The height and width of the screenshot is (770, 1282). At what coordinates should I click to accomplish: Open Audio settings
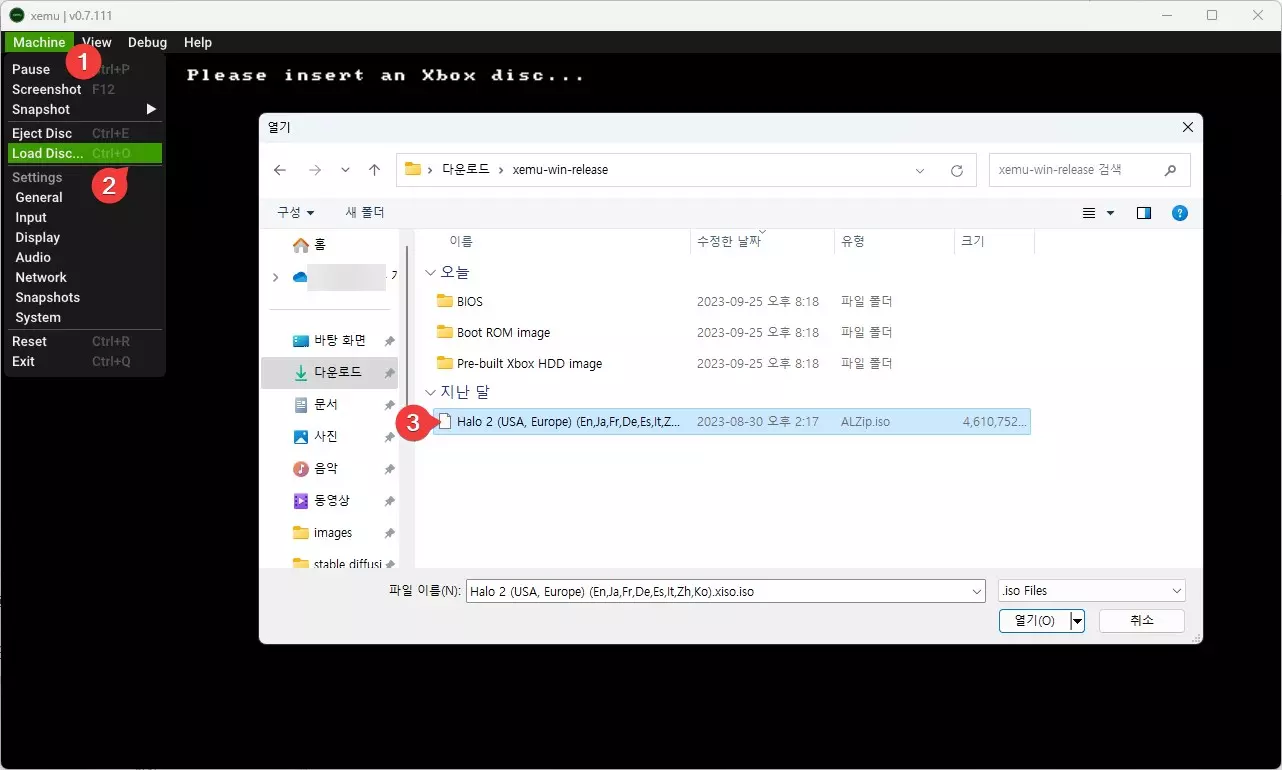click(33, 257)
